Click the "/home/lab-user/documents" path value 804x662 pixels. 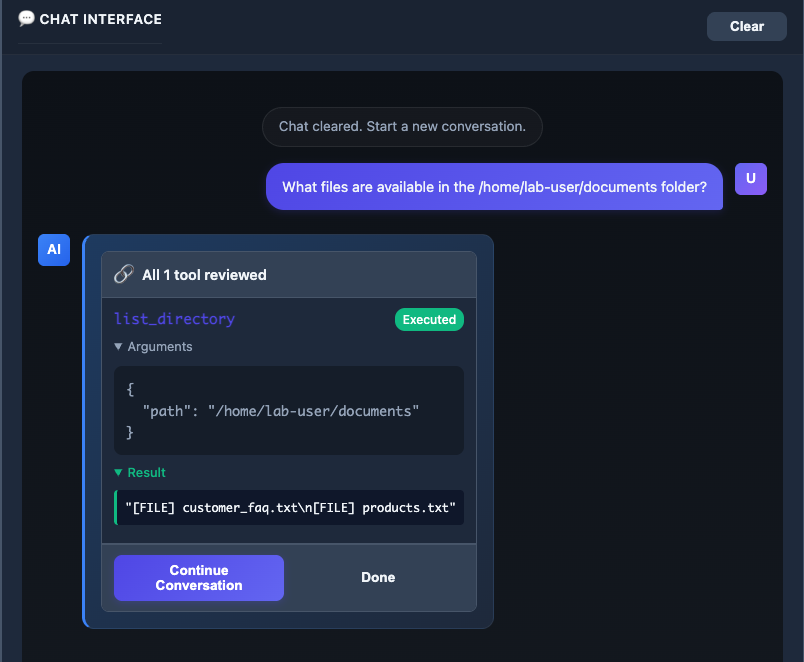313,411
